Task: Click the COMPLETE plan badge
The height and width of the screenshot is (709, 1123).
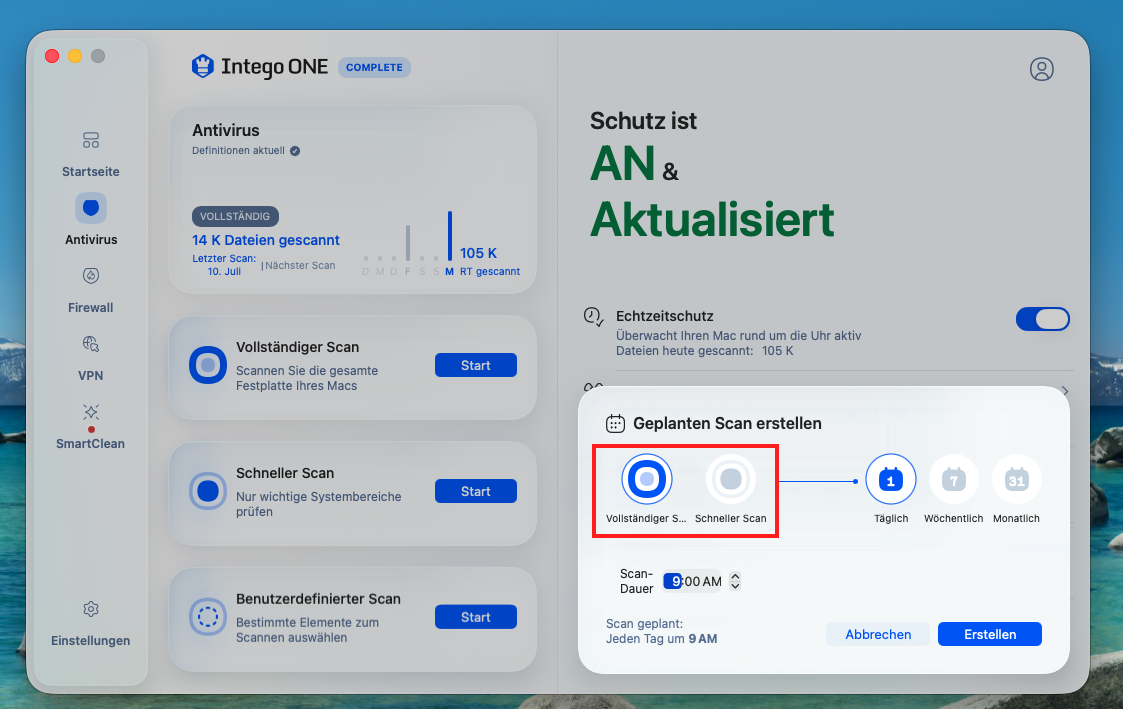Action: [375, 67]
